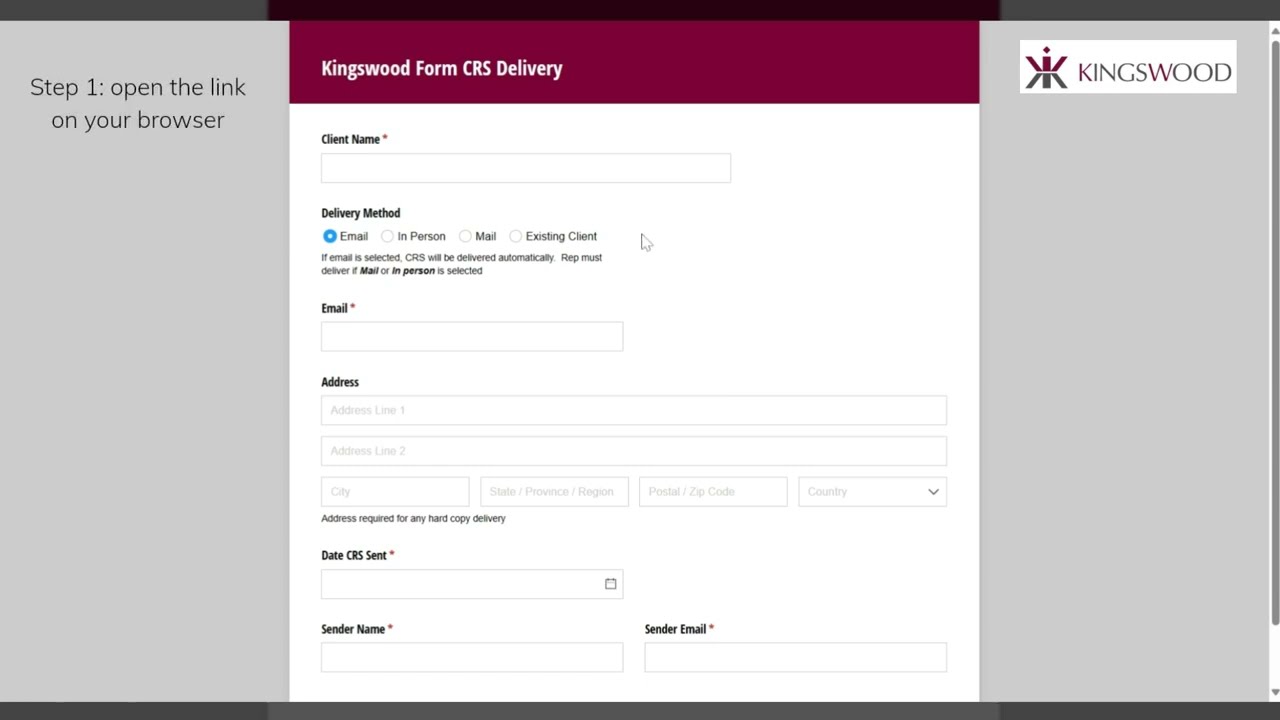Click the Kingswood Form CRS Delivery heading
The width and height of the screenshot is (1280, 720).
pos(442,68)
